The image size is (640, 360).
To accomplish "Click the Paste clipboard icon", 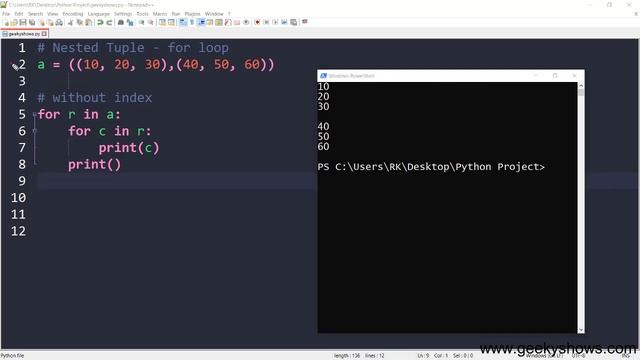I will [89, 22].
